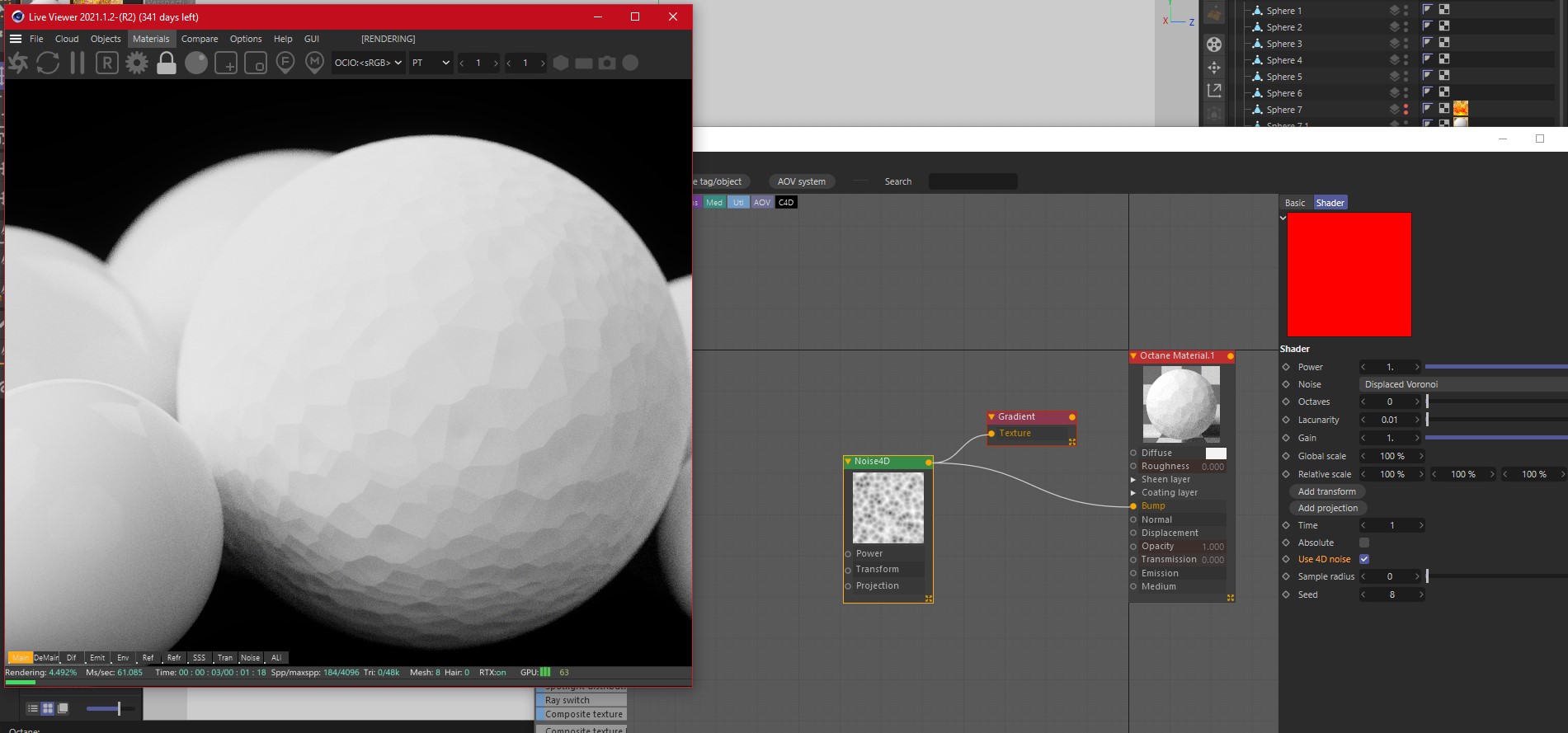Viewport: 1568px width, 733px height.
Task: Toggle Sphere 7 visibility dots
Action: click(1406, 110)
